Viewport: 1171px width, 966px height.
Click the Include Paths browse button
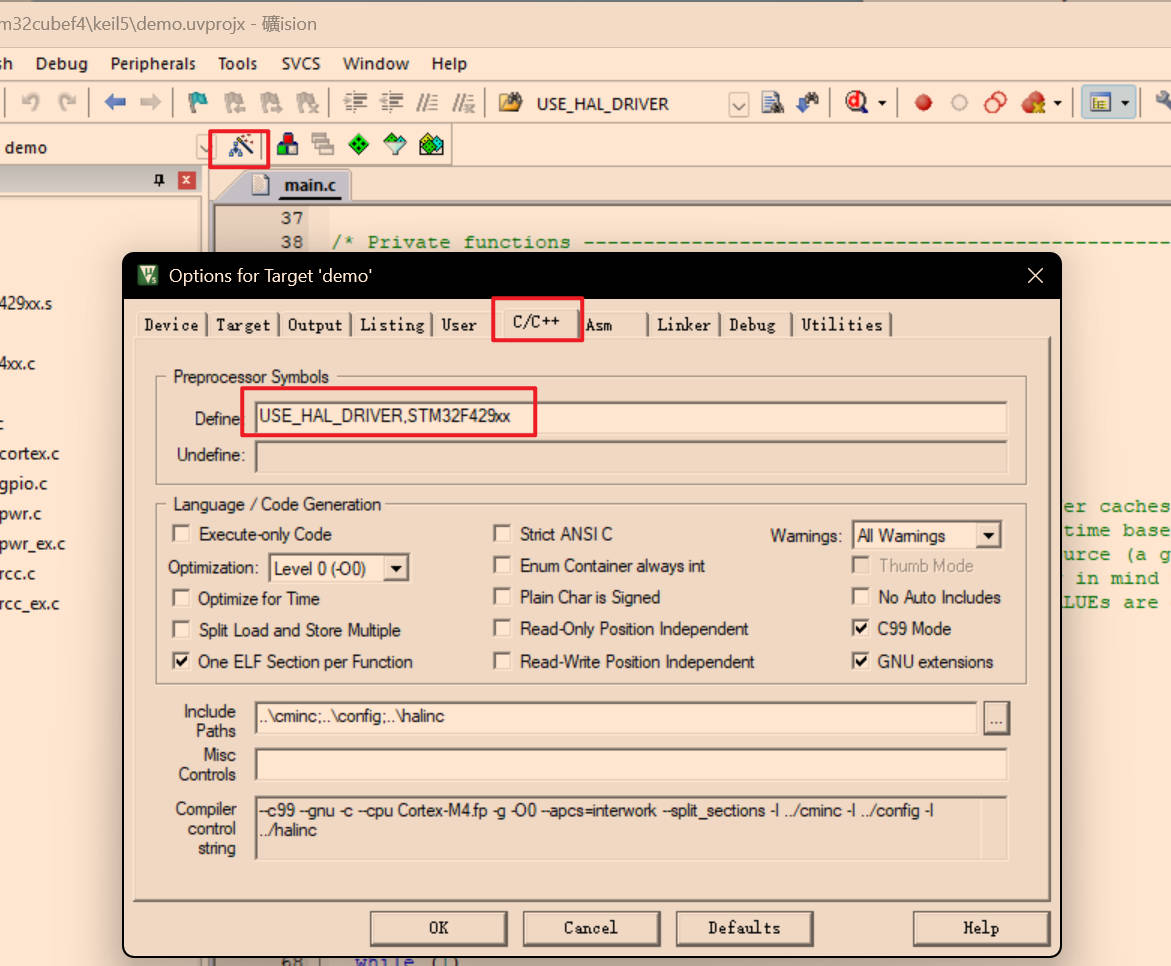click(997, 718)
